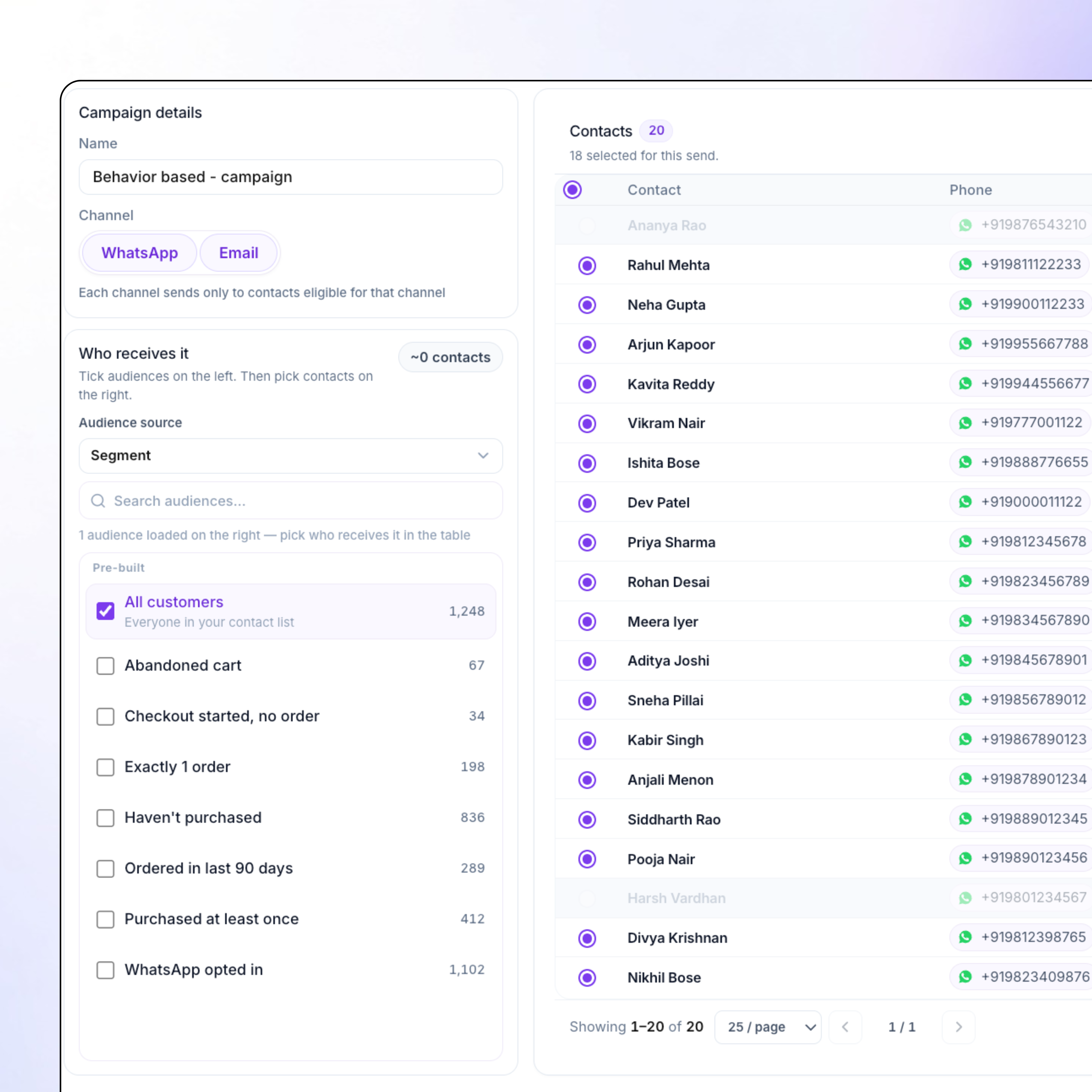1092x1092 pixels.
Task: Tick Checkout started, no order checkbox
Action: click(105, 717)
